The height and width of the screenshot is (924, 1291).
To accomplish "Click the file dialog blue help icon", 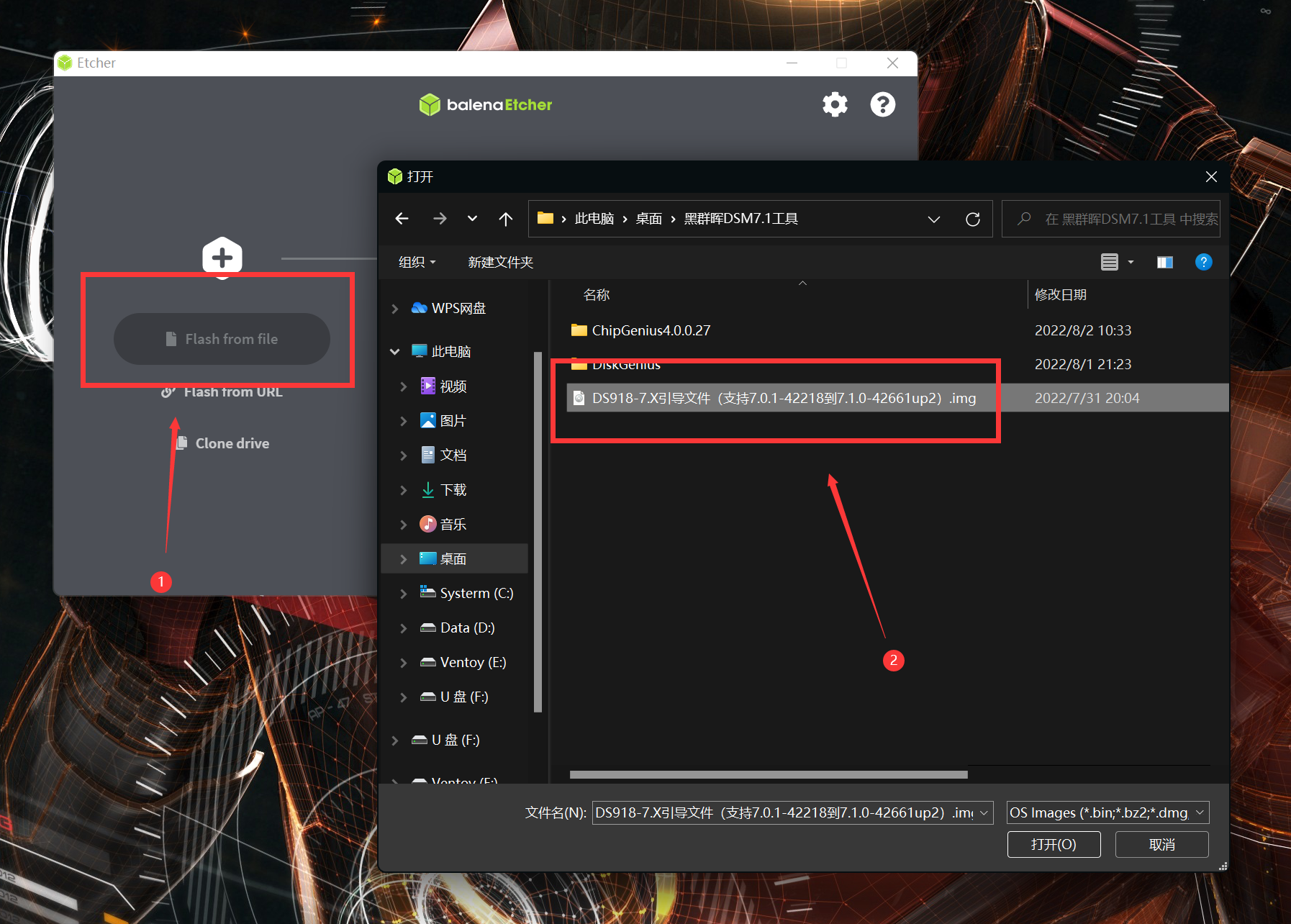I will click(x=1203, y=262).
